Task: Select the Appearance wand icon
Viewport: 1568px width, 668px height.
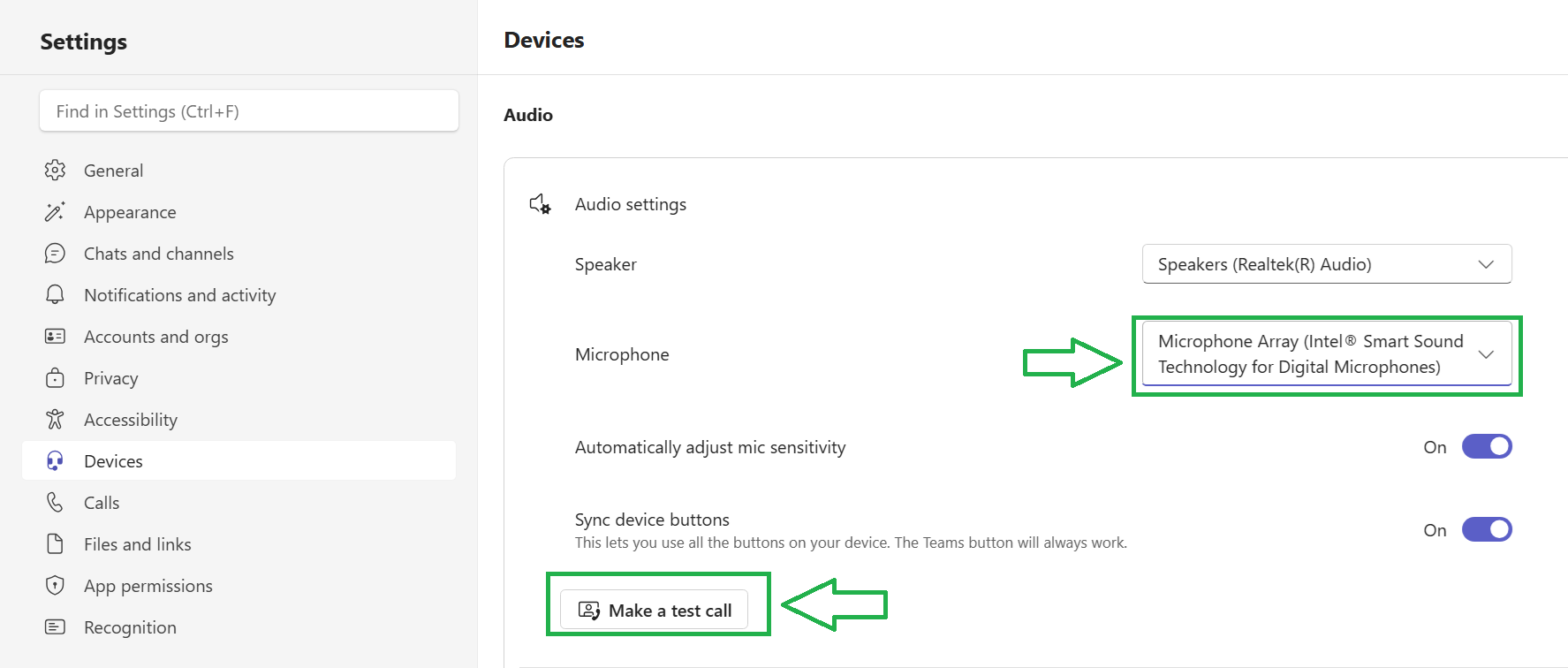Action: pos(55,211)
